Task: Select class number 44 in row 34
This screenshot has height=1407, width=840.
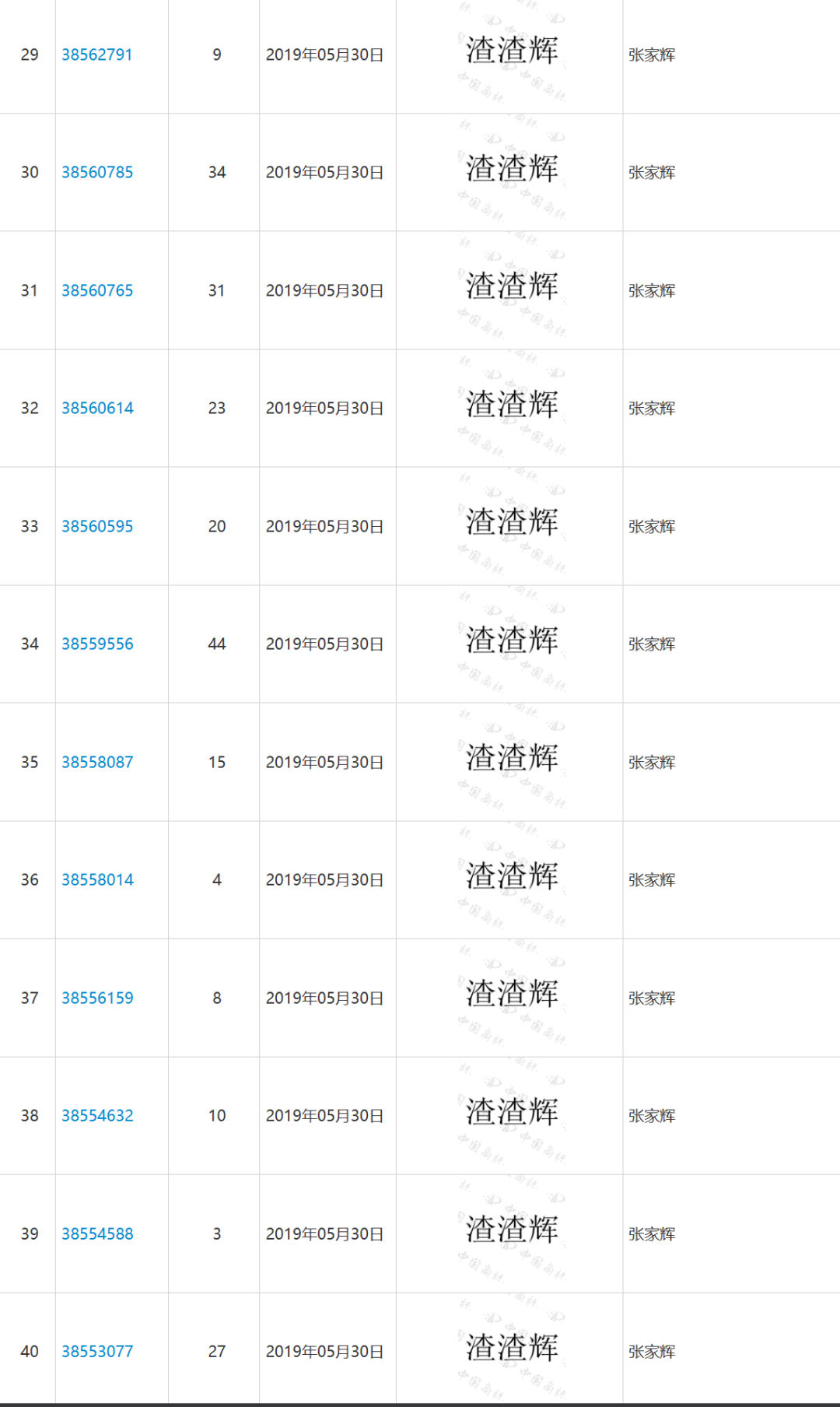Action: point(217,644)
